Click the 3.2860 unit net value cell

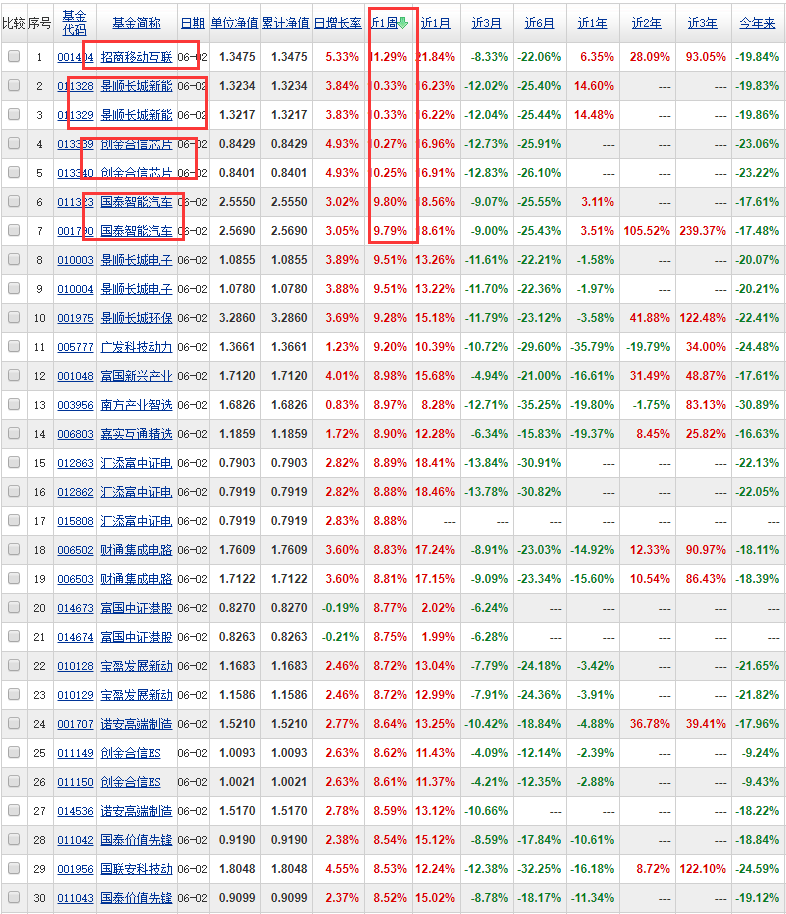(237, 318)
